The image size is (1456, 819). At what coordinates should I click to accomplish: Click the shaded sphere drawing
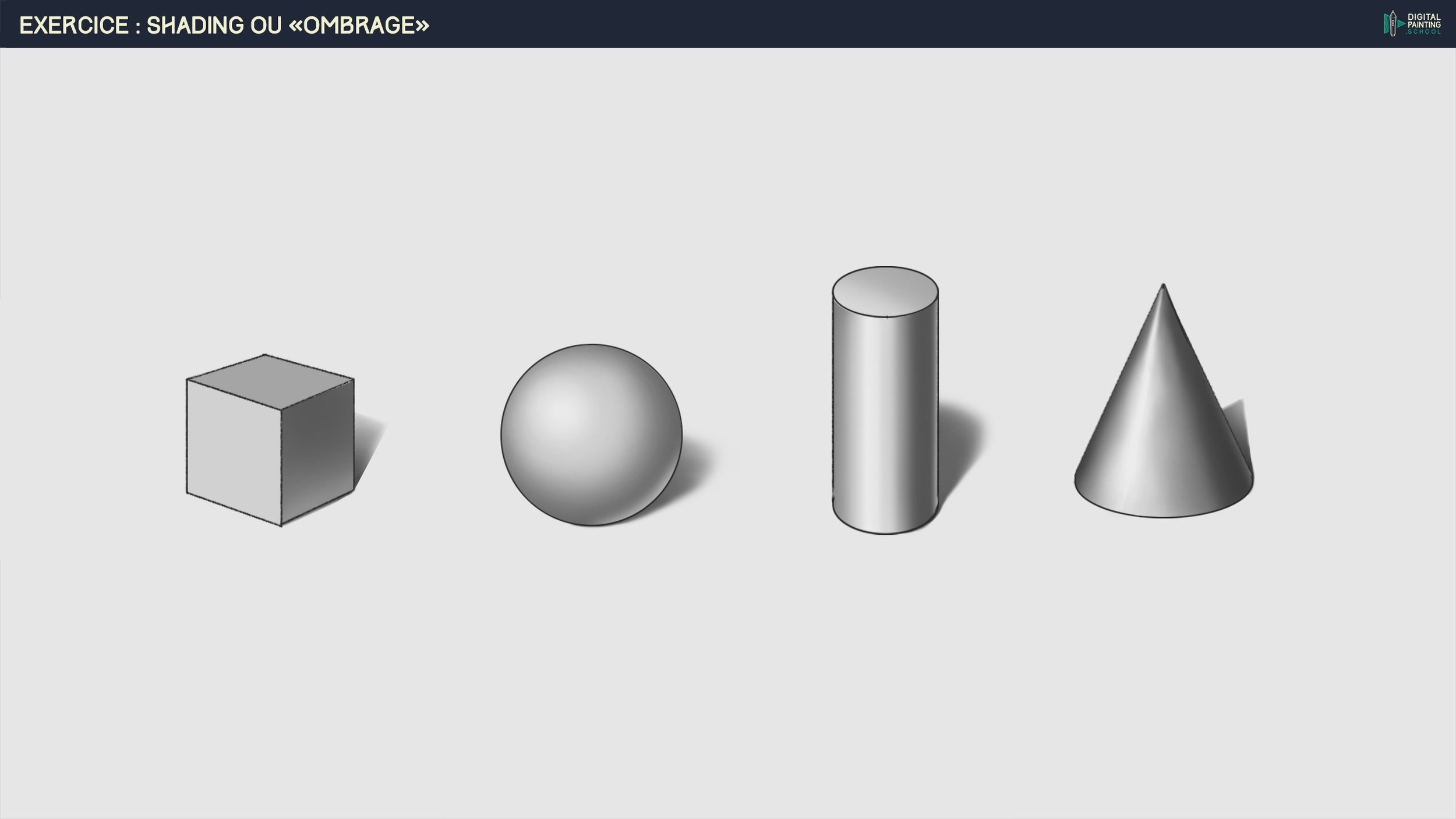pos(591,435)
